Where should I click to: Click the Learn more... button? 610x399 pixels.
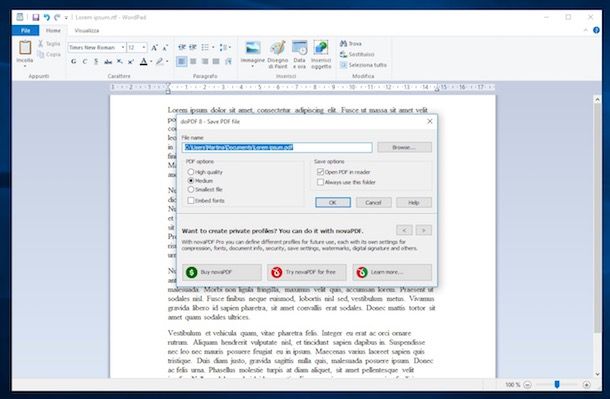pos(392,272)
